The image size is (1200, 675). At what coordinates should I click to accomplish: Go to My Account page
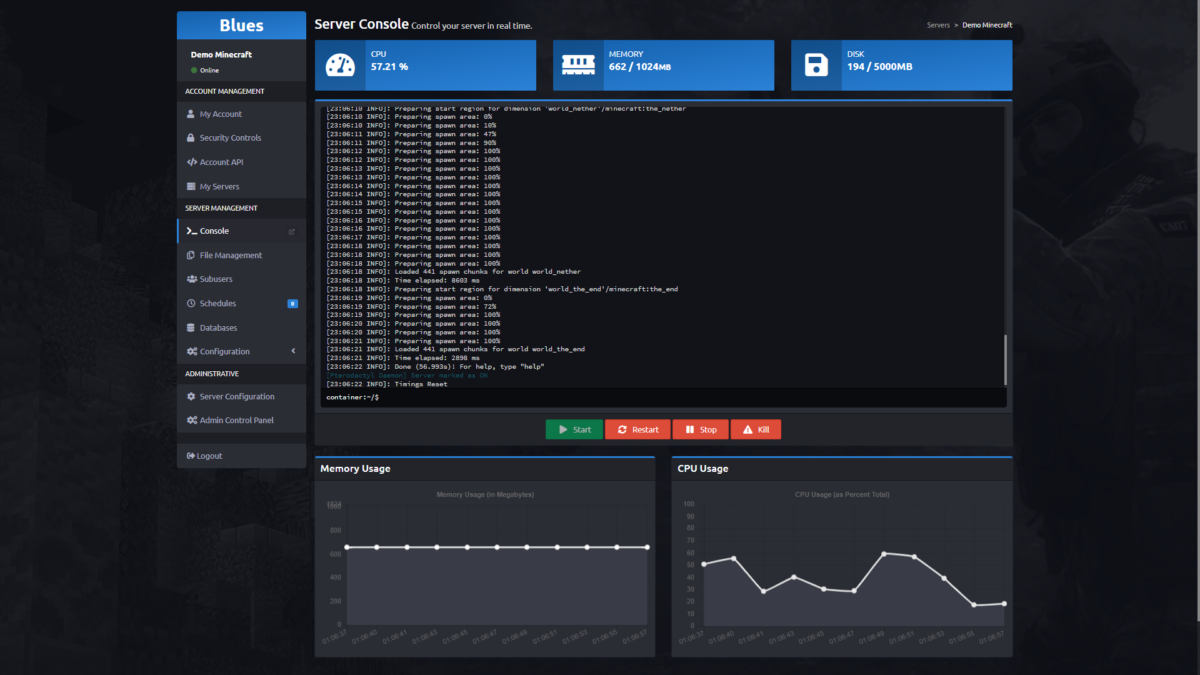220,114
